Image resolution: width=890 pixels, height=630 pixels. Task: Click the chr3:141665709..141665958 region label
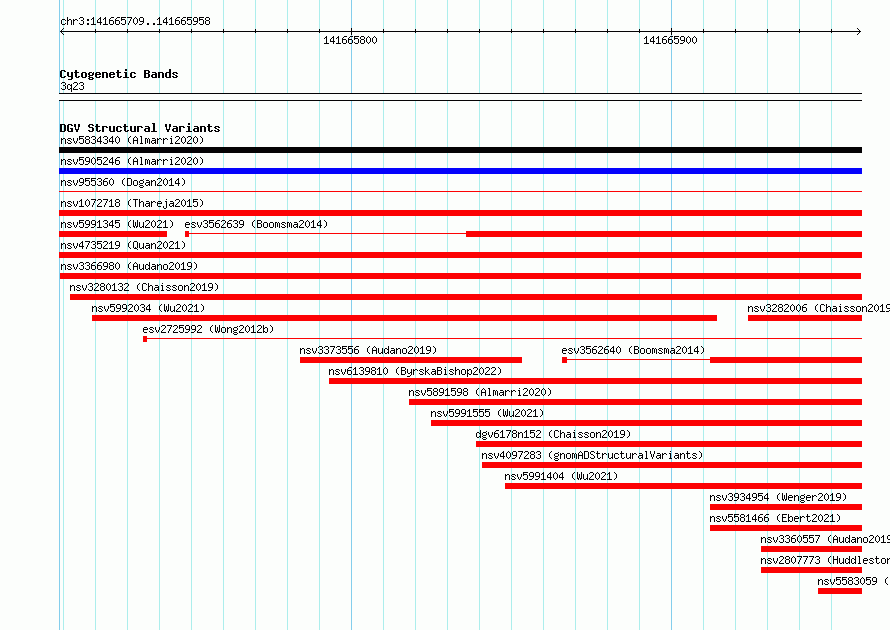click(x=135, y=21)
